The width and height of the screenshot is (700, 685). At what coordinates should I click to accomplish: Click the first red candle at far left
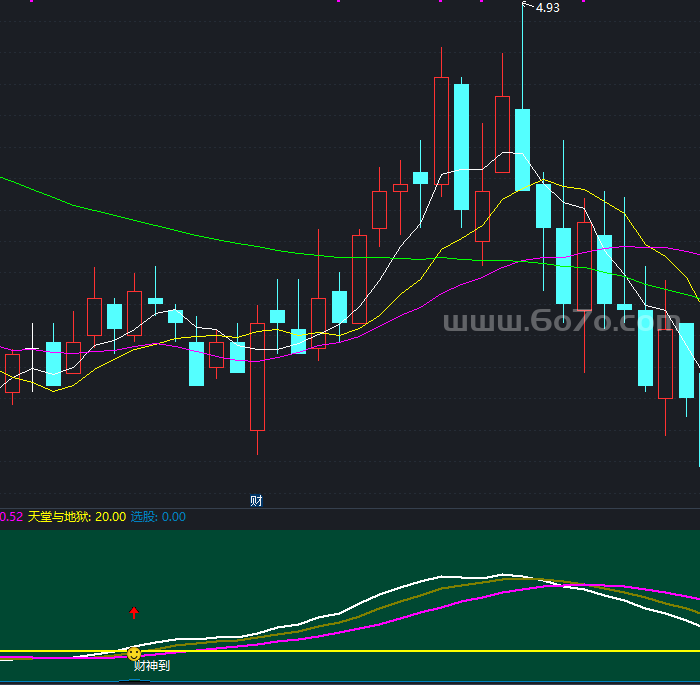click(x=12, y=373)
